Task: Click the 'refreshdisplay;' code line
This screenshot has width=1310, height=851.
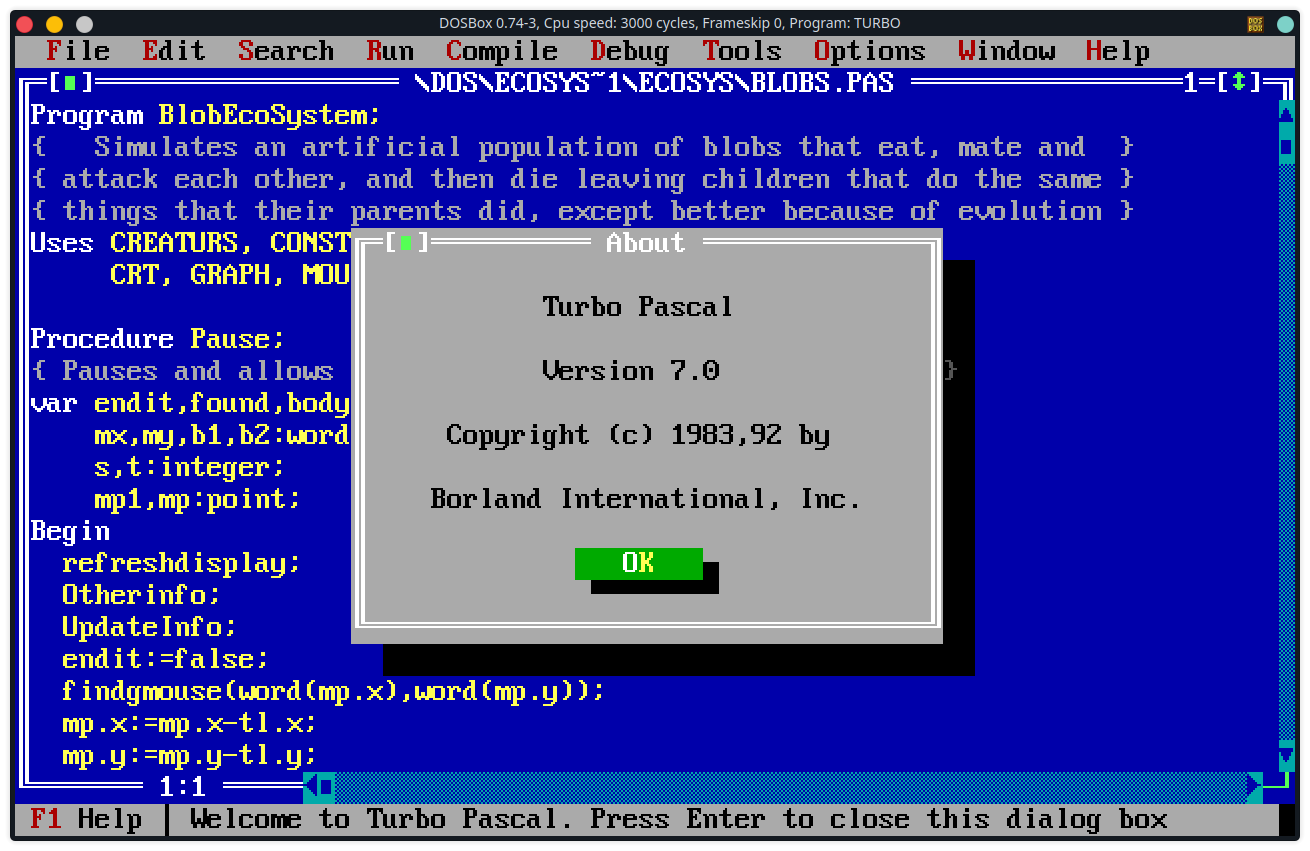Action: [182, 563]
